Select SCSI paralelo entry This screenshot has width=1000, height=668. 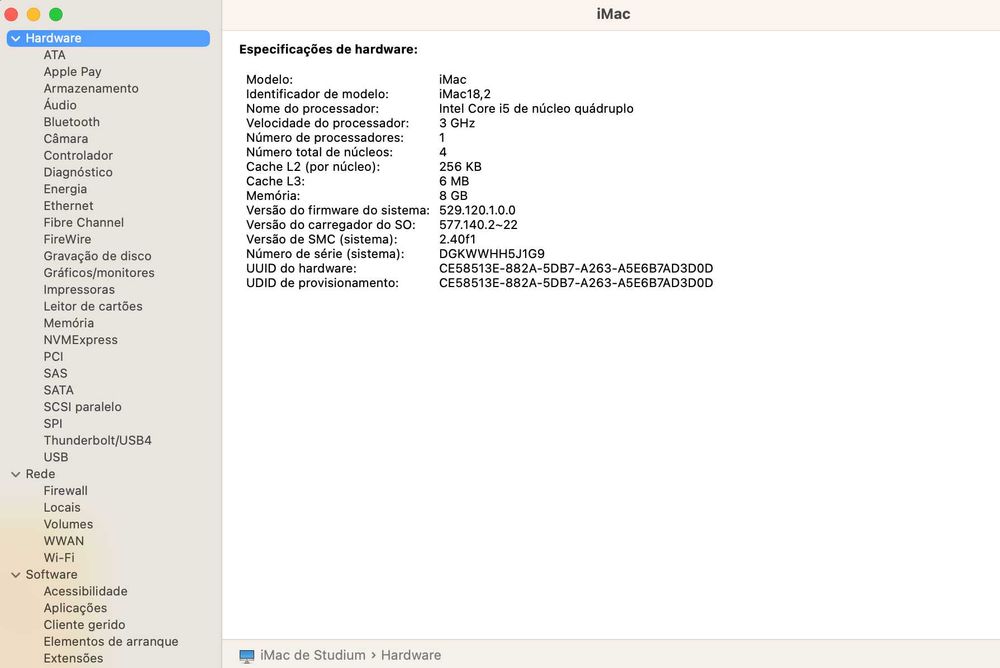coord(82,407)
